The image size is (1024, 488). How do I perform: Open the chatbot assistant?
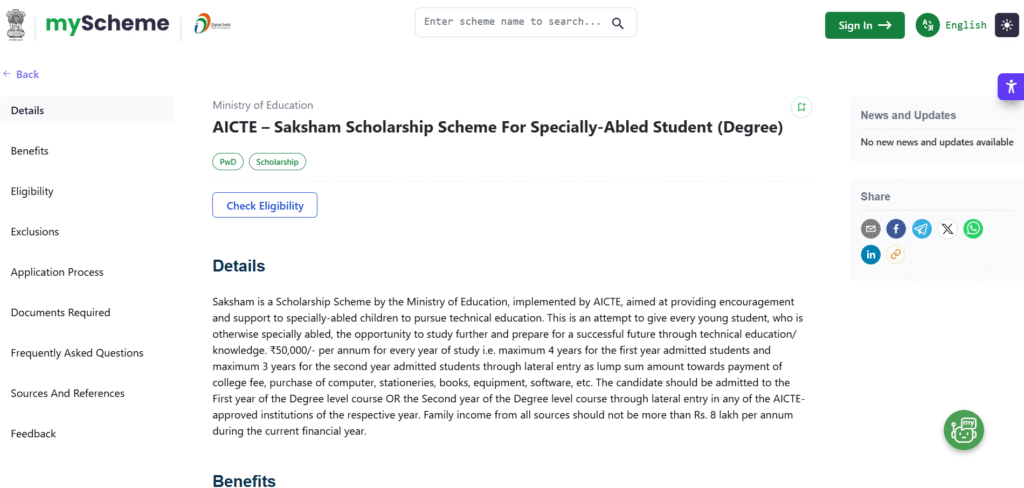click(x=964, y=430)
